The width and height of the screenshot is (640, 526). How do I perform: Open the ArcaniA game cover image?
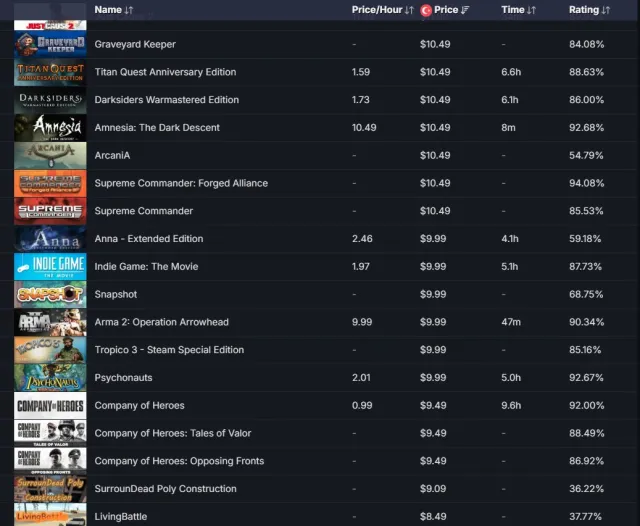[50, 155]
